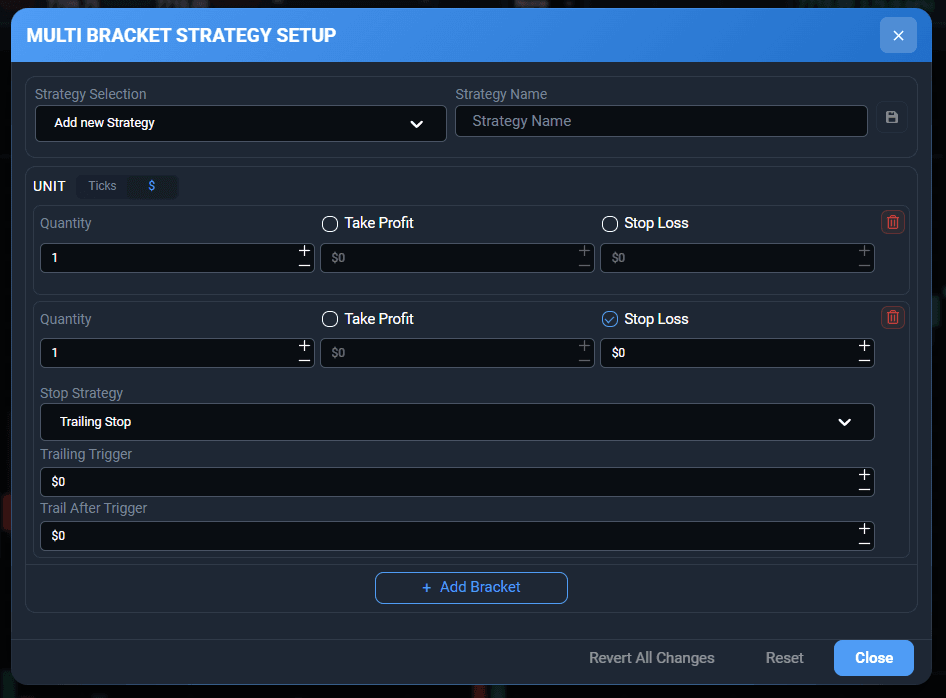946x698 pixels.
Task: Enable Take Profit on the first bracket
Action: click(x=330, y=224)
